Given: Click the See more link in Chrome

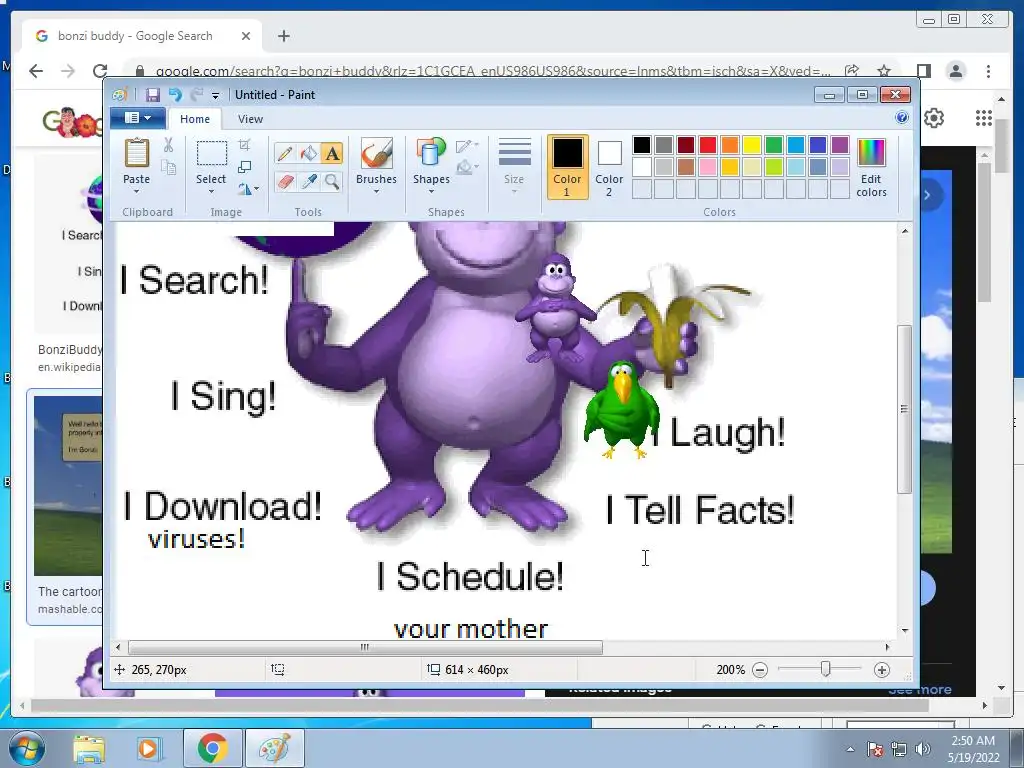Looking at the screenshot, I should (x=920, y=690).
